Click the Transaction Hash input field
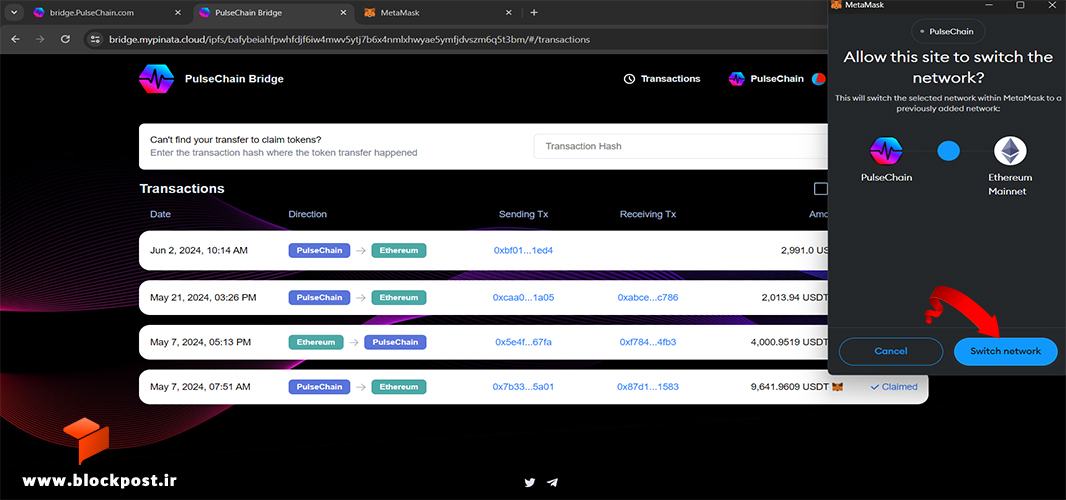 coord(680,146)
